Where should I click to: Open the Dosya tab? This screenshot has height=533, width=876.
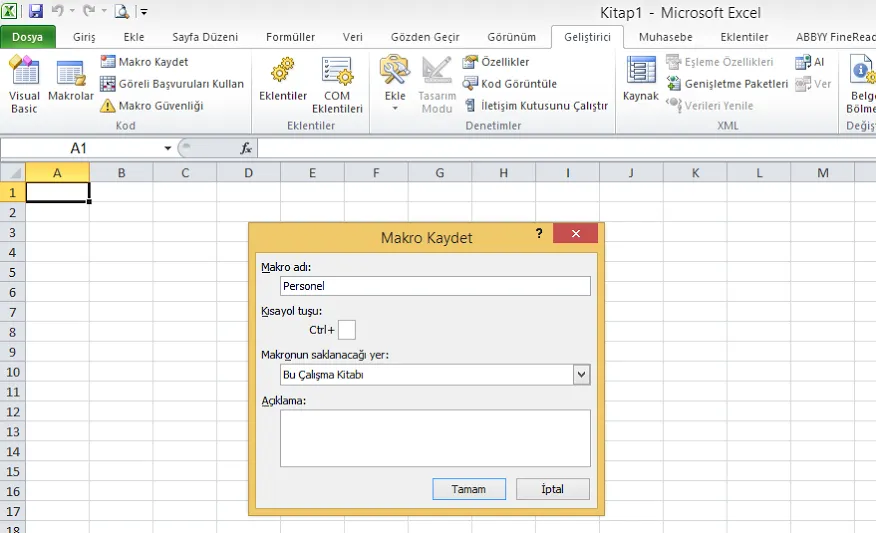coord(27,37)
